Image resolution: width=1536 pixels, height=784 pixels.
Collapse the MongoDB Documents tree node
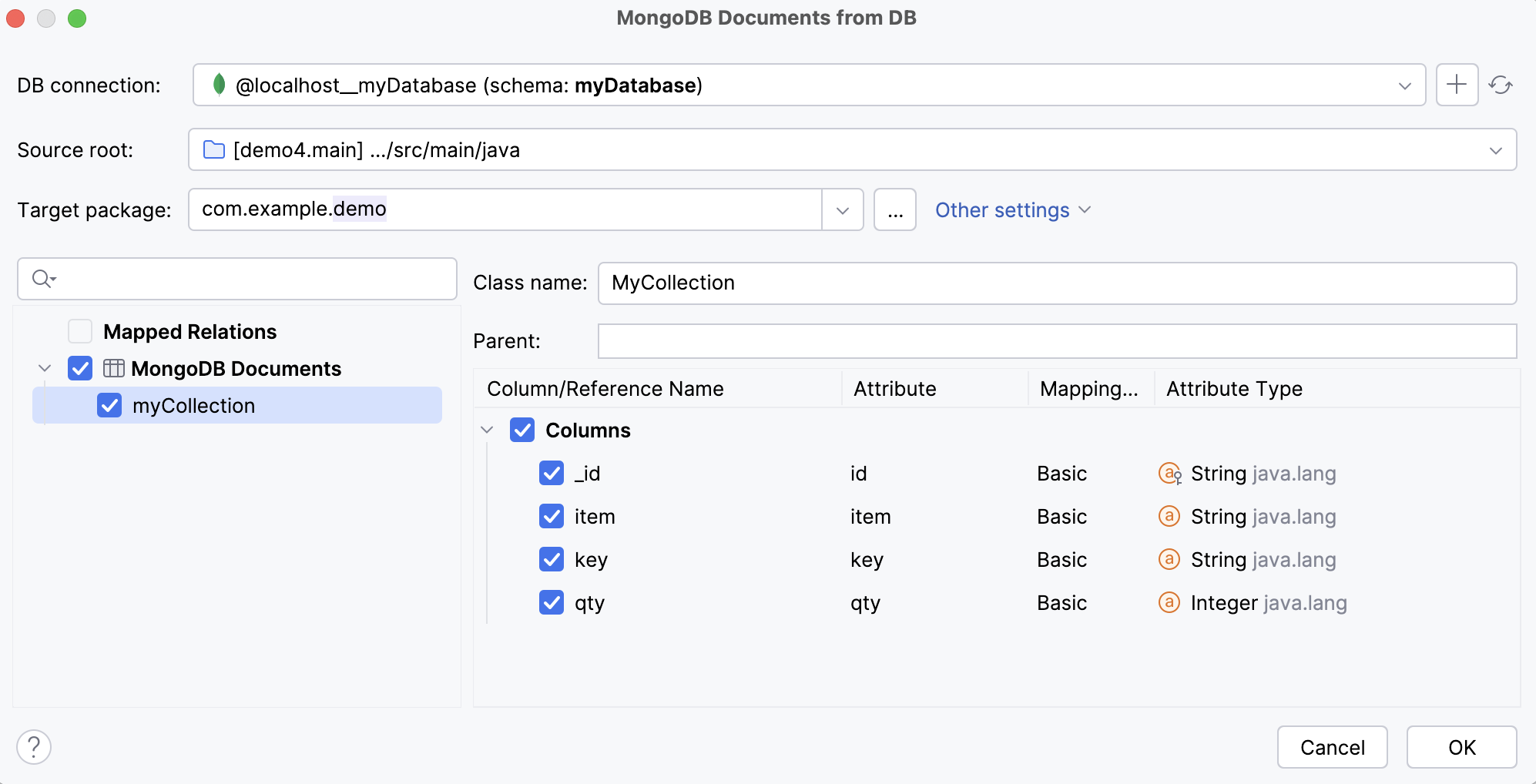(44, 368)
